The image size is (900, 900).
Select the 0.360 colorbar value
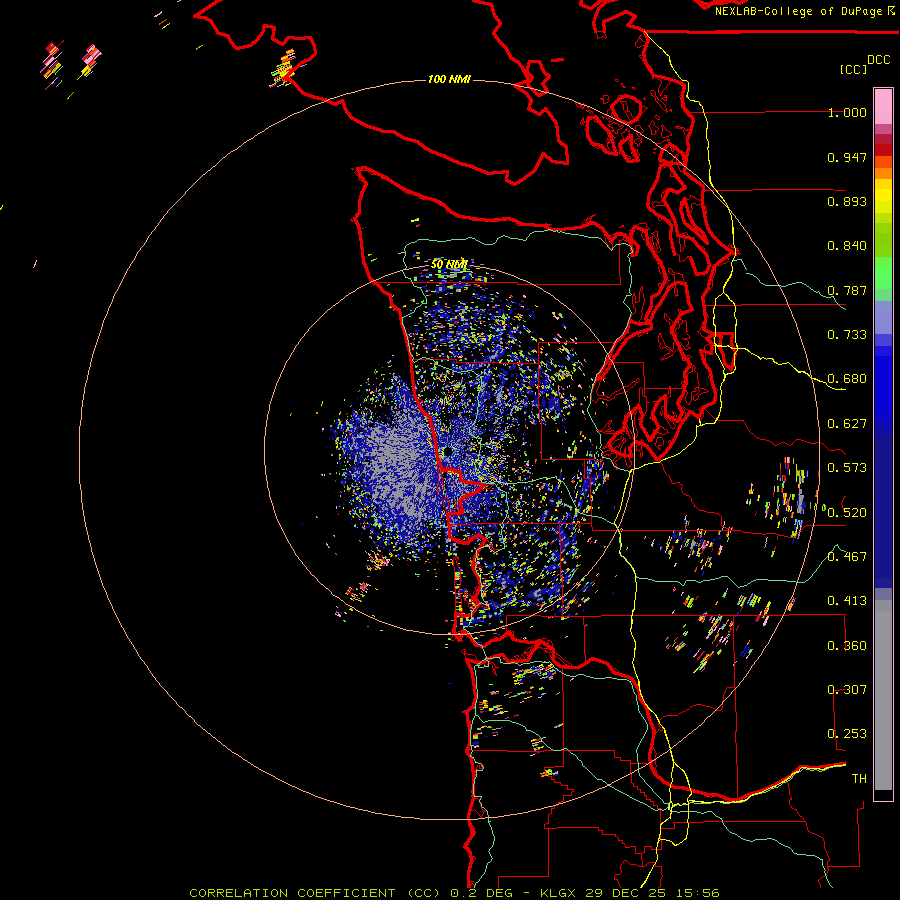click(847, 646)
